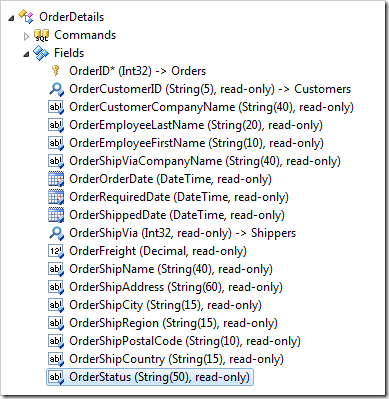Select the OrderStatus field
Screen dimensions: 389x399
[150, 377]
